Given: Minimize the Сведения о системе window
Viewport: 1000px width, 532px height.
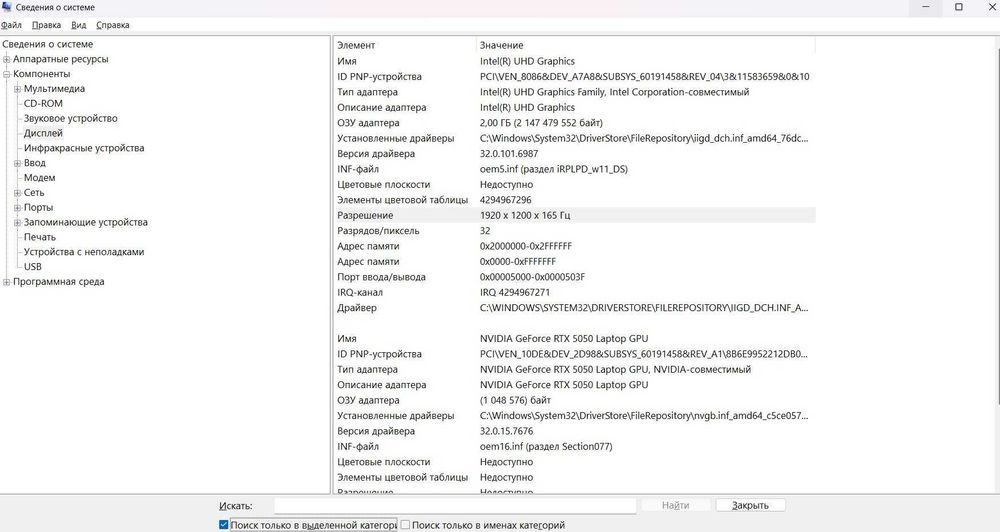Looking at the screenshot, I should (926, 7).
